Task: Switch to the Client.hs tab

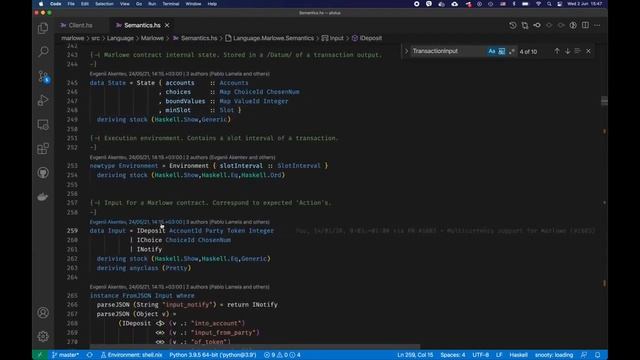Action: 80,25
